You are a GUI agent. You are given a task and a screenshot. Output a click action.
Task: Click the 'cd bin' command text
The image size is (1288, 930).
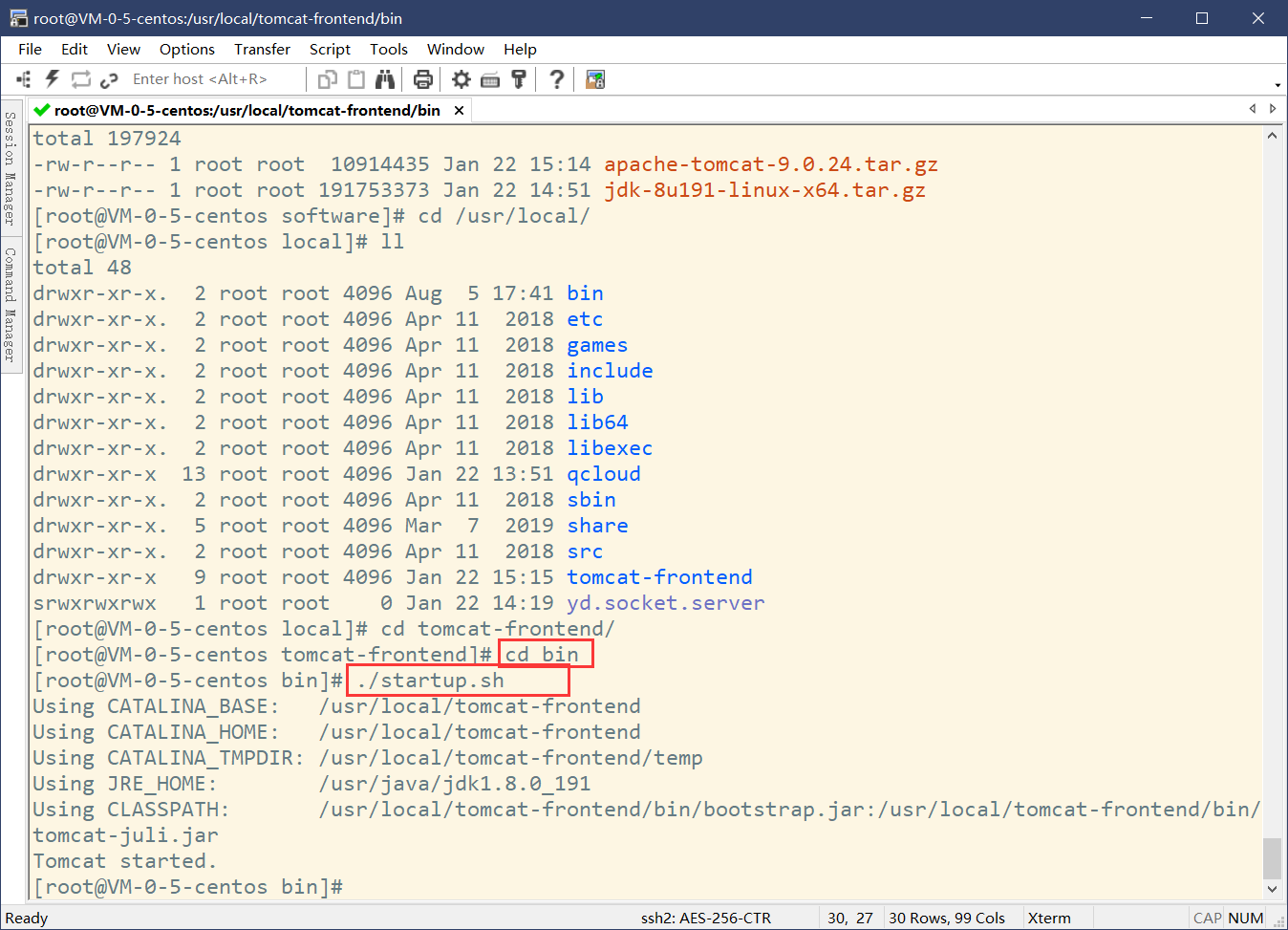(x=542, y=655)
